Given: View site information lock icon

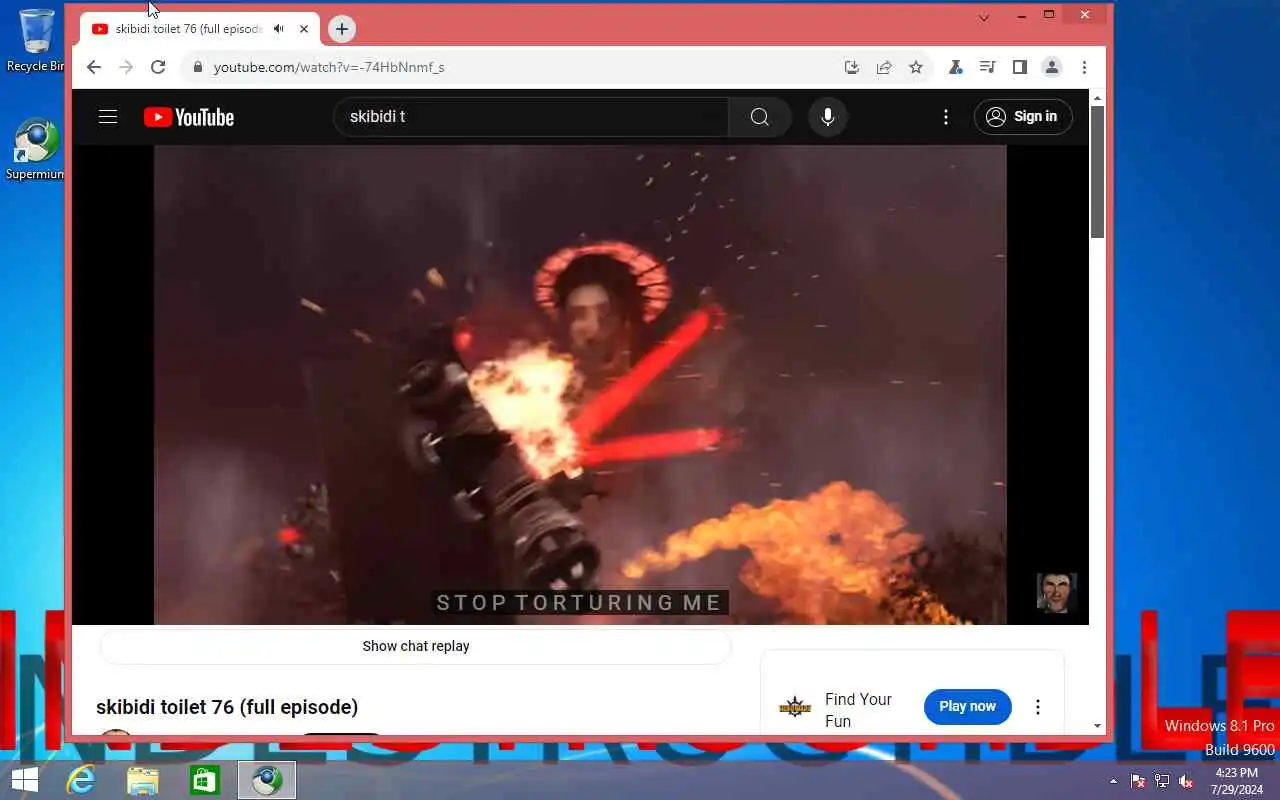Looking at the screenshot, I should [x=197, y=67].
